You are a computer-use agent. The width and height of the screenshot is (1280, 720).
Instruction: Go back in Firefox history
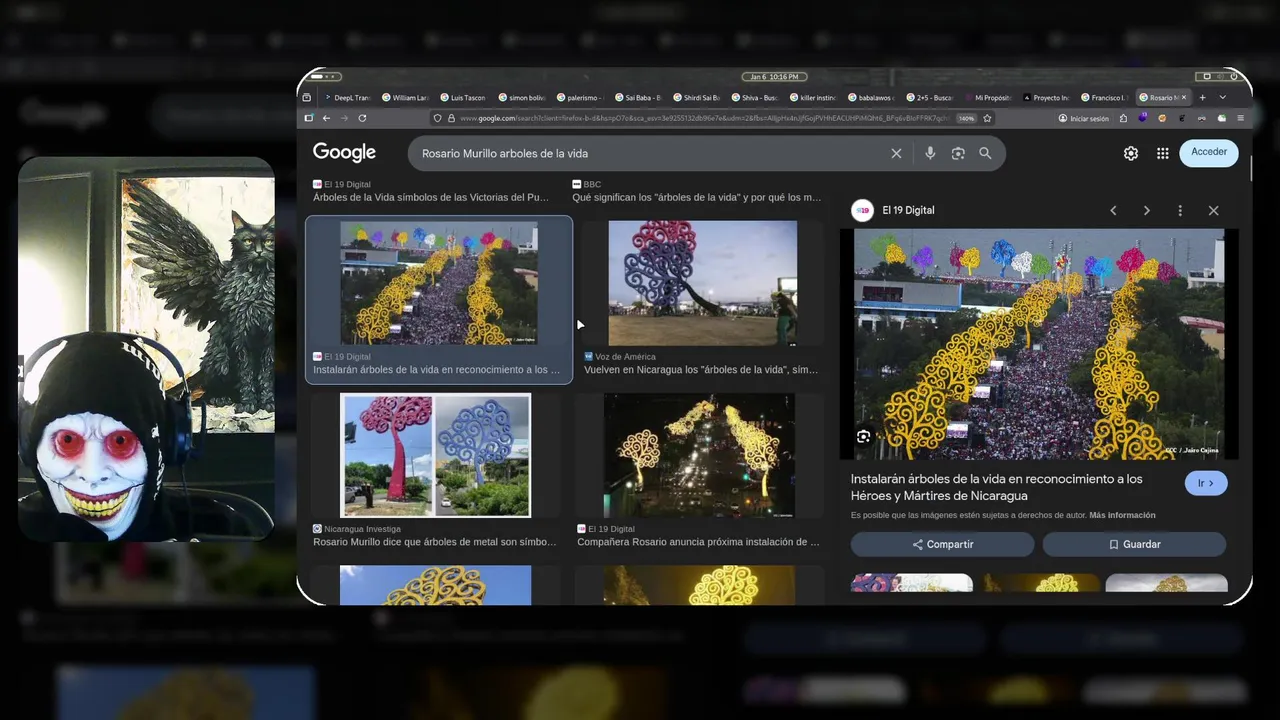point(325,118)
